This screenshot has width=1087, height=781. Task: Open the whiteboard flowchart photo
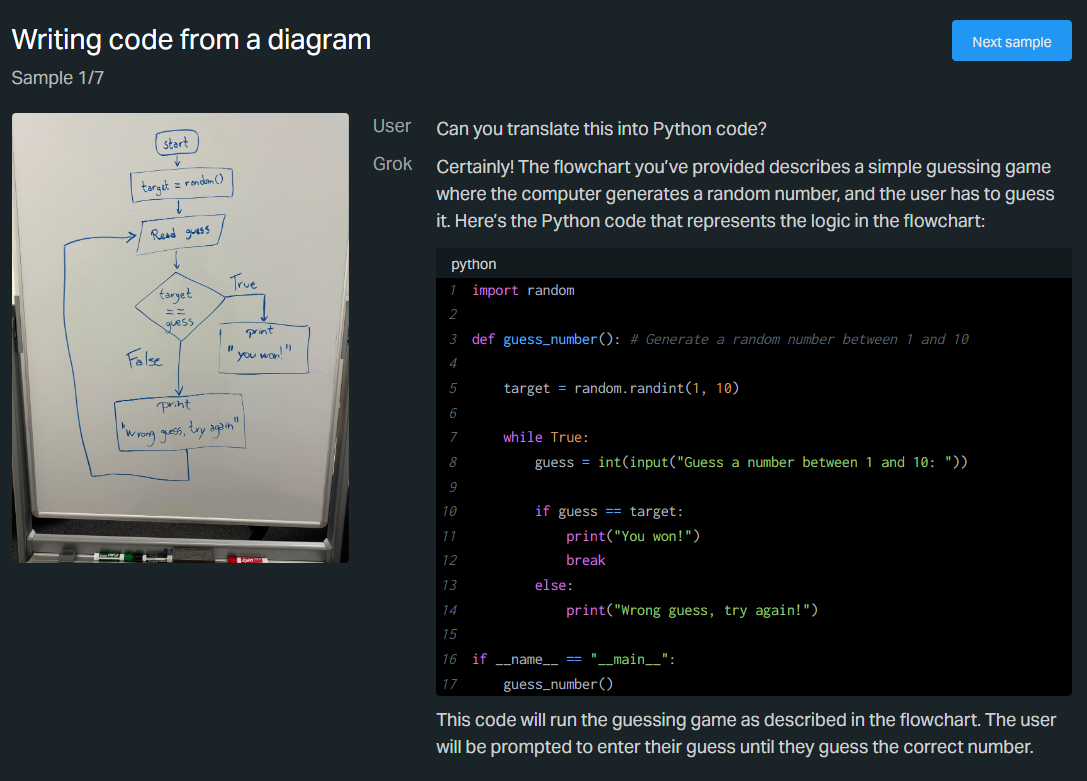point(180,338)
